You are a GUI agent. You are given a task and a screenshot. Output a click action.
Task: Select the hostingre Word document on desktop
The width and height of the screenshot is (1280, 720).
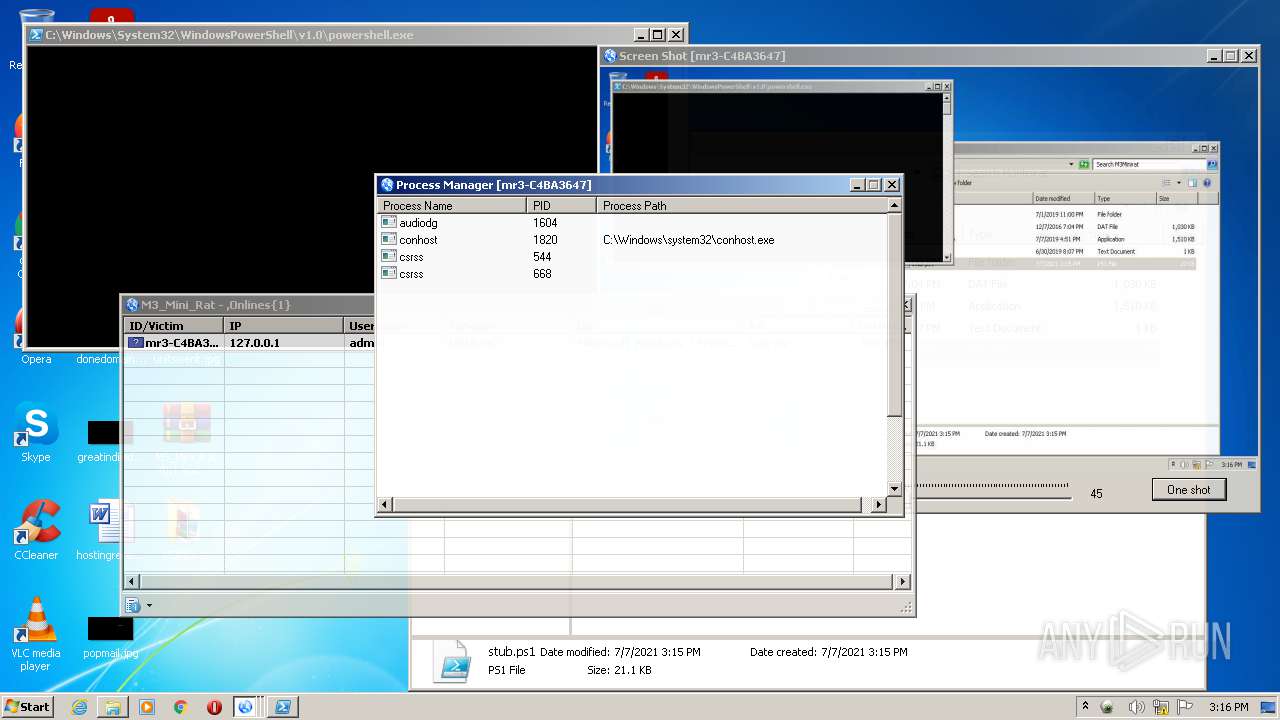104,531
